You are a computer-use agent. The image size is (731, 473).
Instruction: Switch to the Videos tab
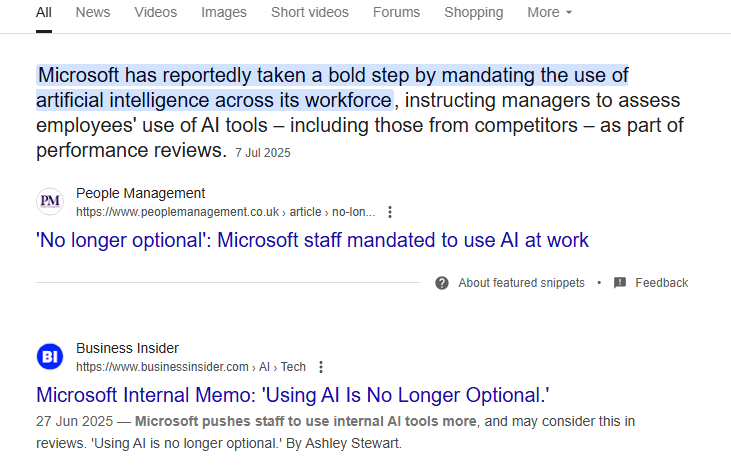pos(156,12)
